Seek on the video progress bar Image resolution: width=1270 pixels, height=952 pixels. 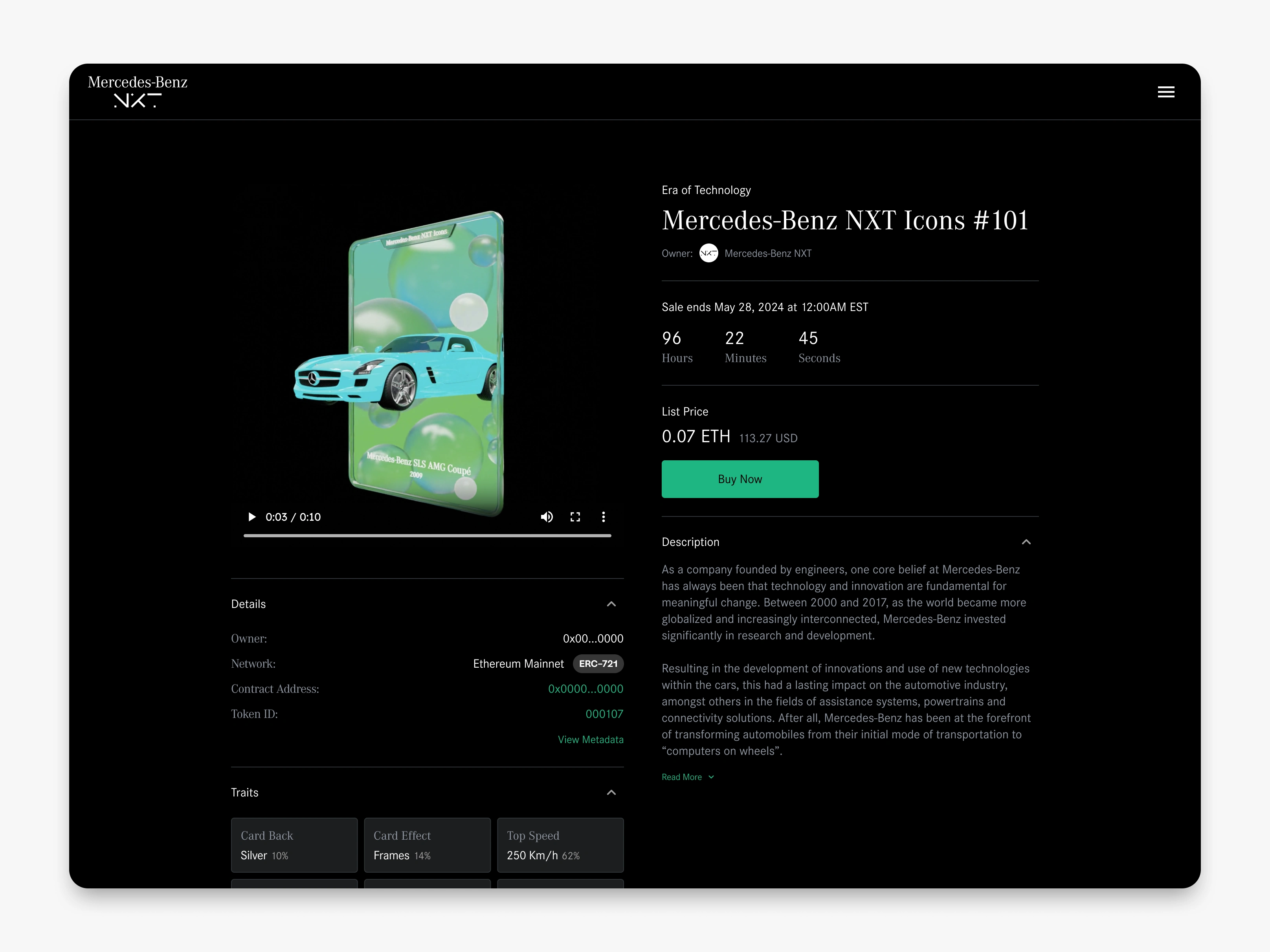[427, 535]
